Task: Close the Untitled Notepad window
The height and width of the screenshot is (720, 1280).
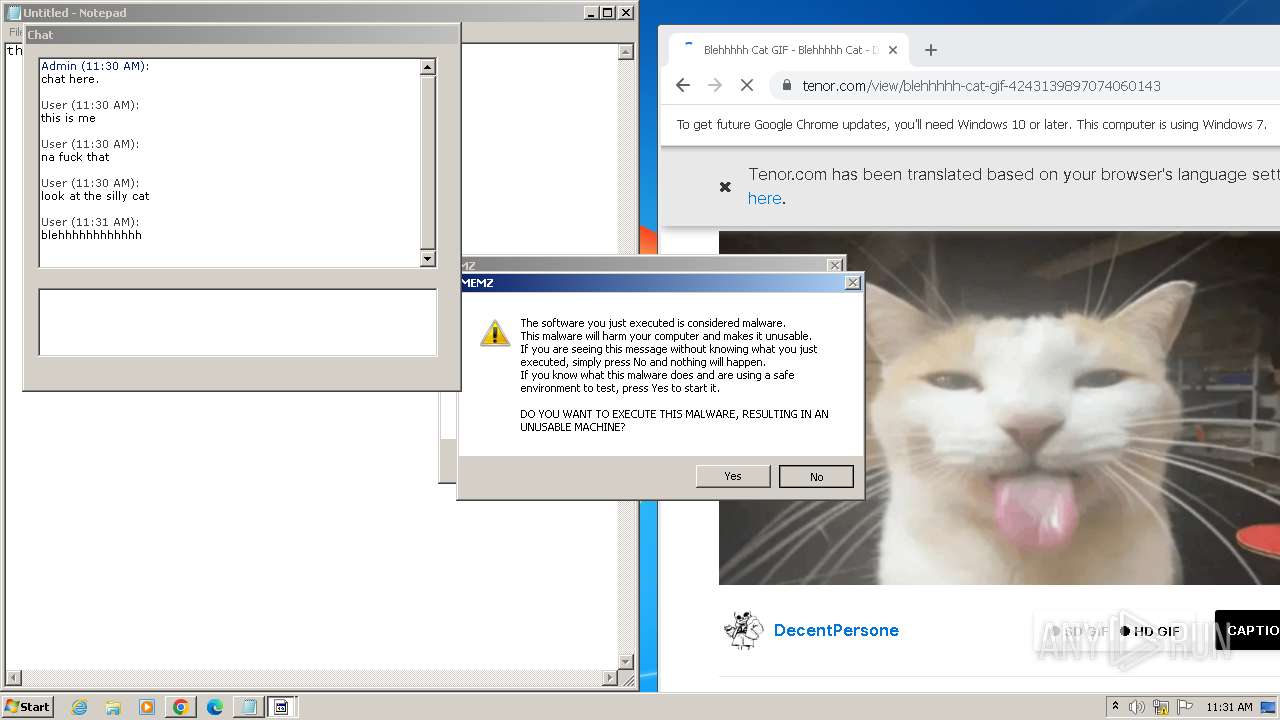Action: coord(626,13)
